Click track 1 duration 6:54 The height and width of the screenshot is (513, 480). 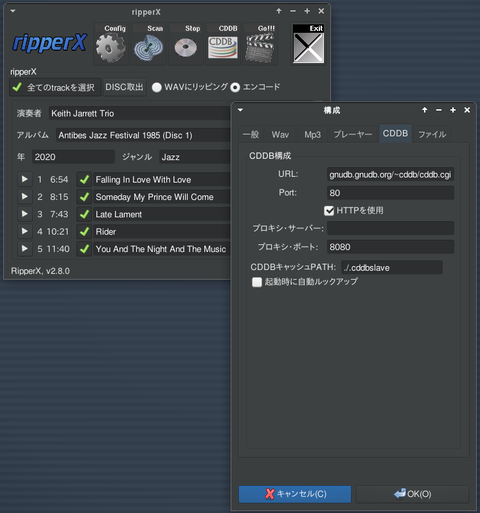pos(59,179)
